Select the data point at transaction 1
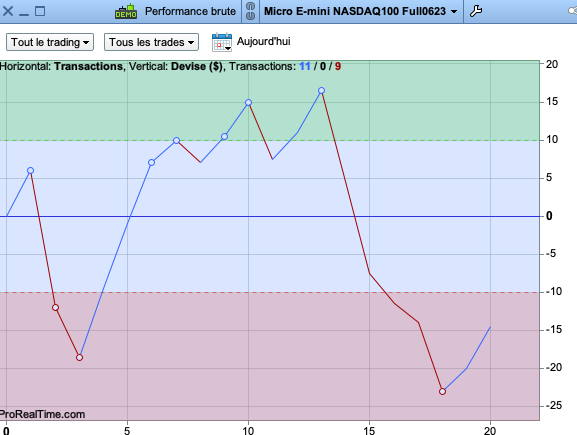Viewport: 577px width, 435px height. pyautogui.click(x=31, y=170)
